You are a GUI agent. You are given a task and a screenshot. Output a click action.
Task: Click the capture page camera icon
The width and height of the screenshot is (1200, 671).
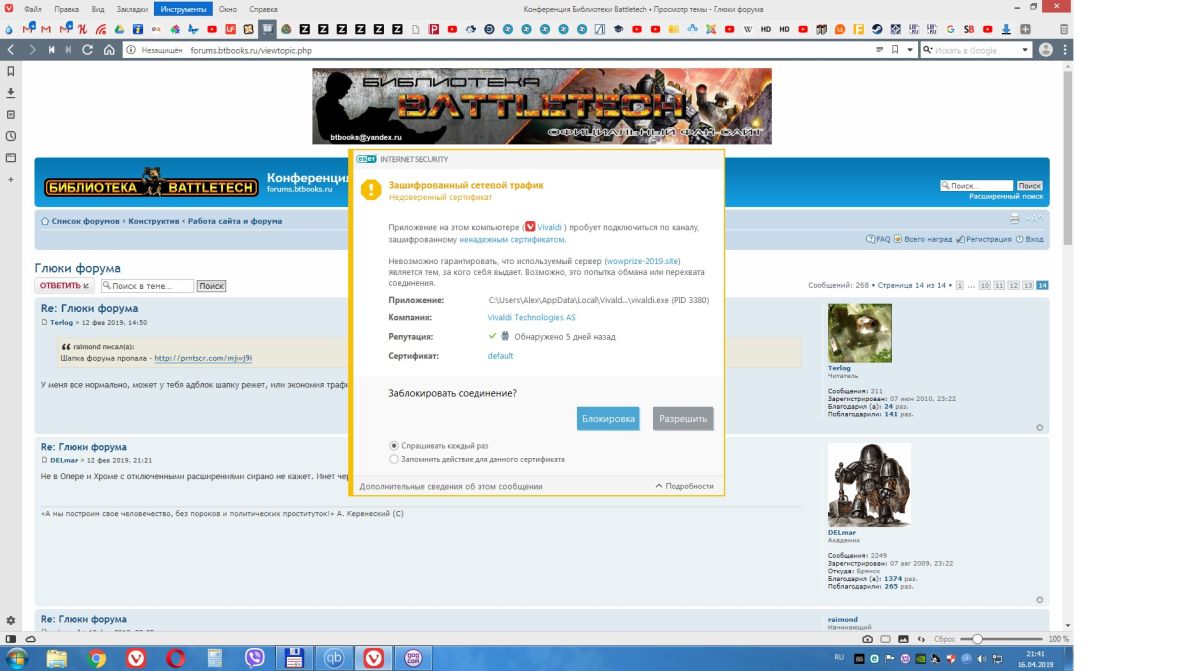(867, 639)
